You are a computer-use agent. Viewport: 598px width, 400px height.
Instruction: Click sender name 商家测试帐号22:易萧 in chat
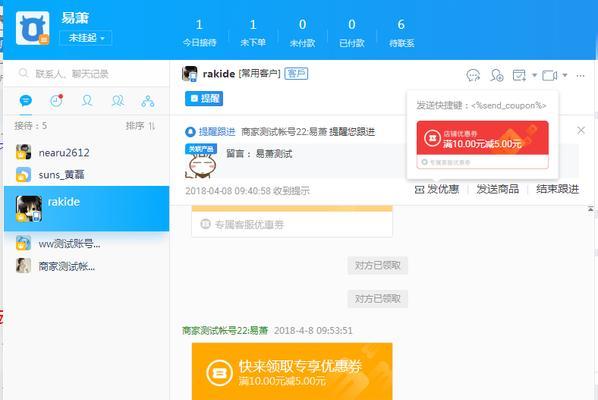tap(225, 330)
